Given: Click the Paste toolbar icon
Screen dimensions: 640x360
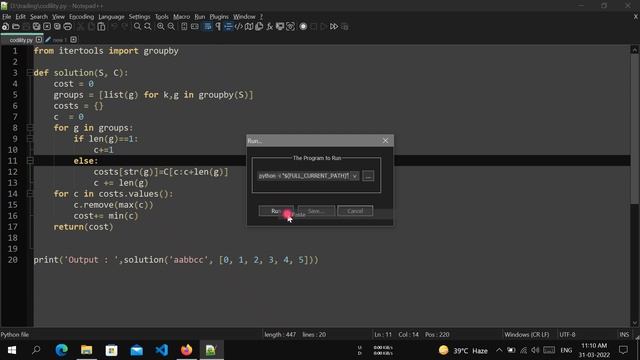Looking at the screenshot, I should click(101, 27).
